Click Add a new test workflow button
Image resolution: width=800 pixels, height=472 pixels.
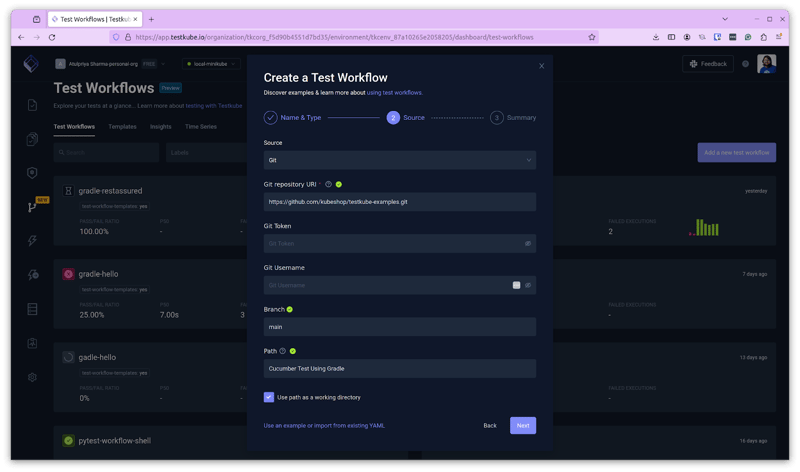click(737, 153)
